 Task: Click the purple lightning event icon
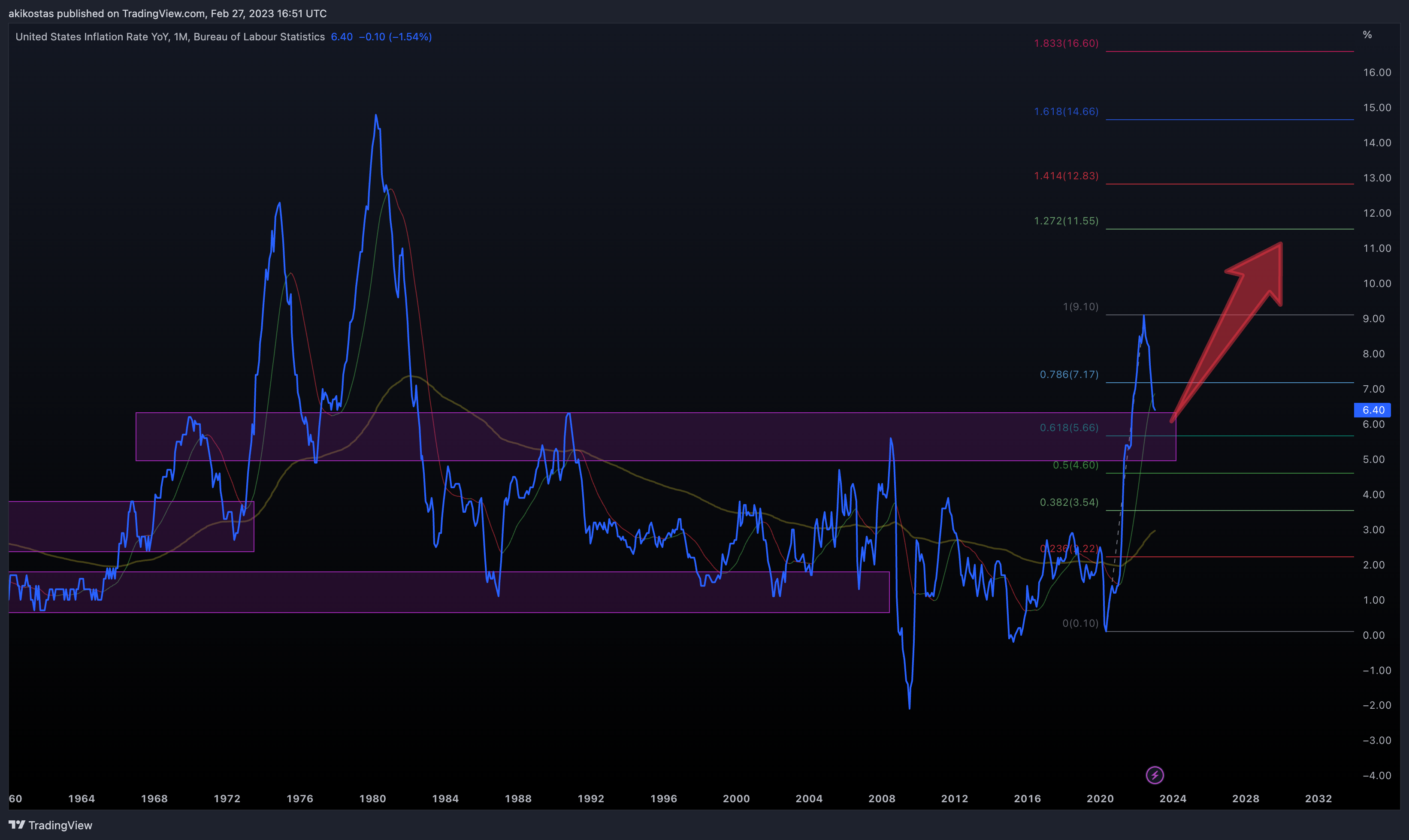tap(1155, 775)
